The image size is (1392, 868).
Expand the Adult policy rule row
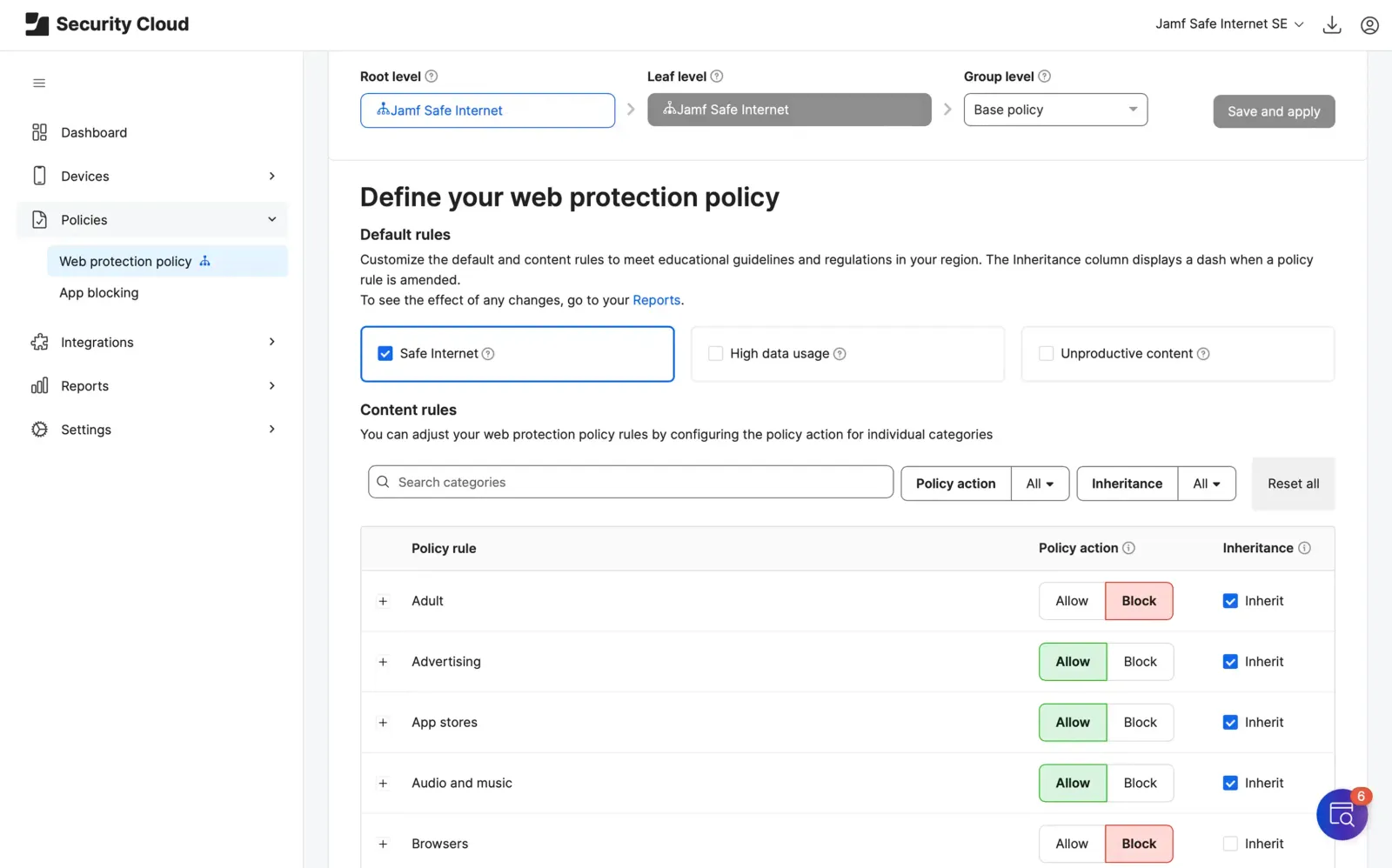(x=383, y=601)
